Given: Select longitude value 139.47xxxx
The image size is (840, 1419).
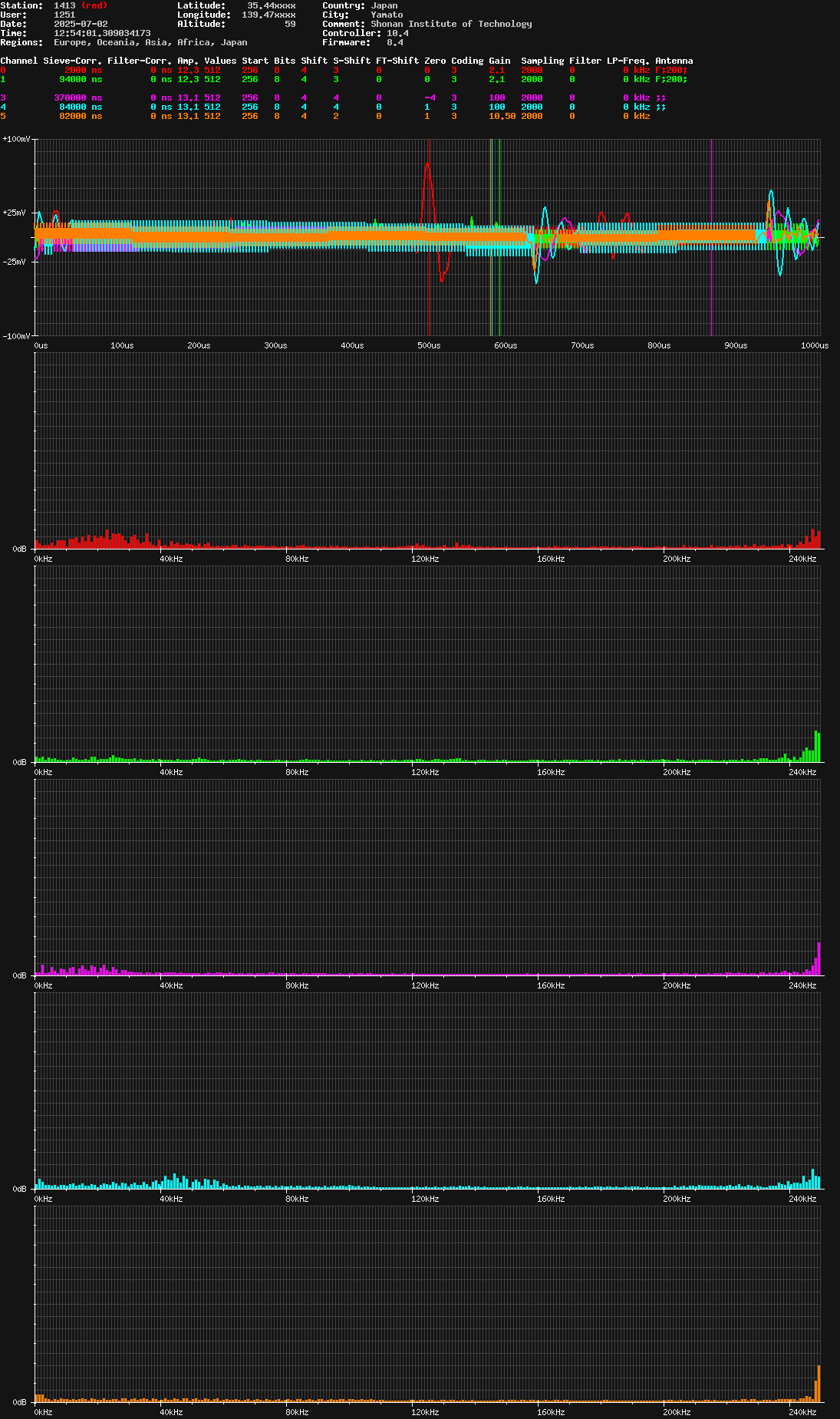Looking at the screenshot, I should point(268,15).
